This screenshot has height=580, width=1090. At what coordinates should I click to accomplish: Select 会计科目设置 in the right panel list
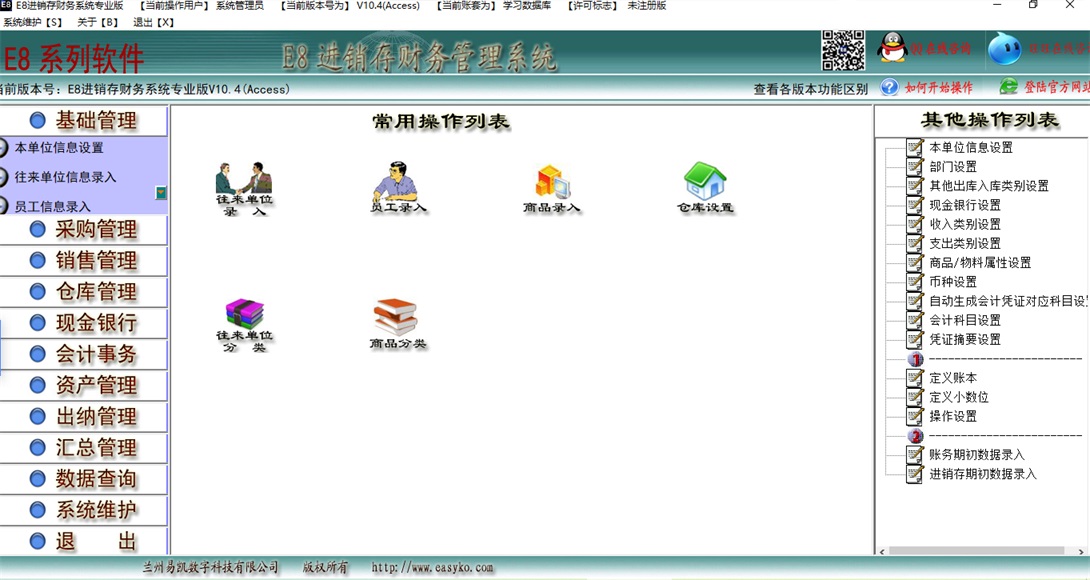click(x=965, y=320)
